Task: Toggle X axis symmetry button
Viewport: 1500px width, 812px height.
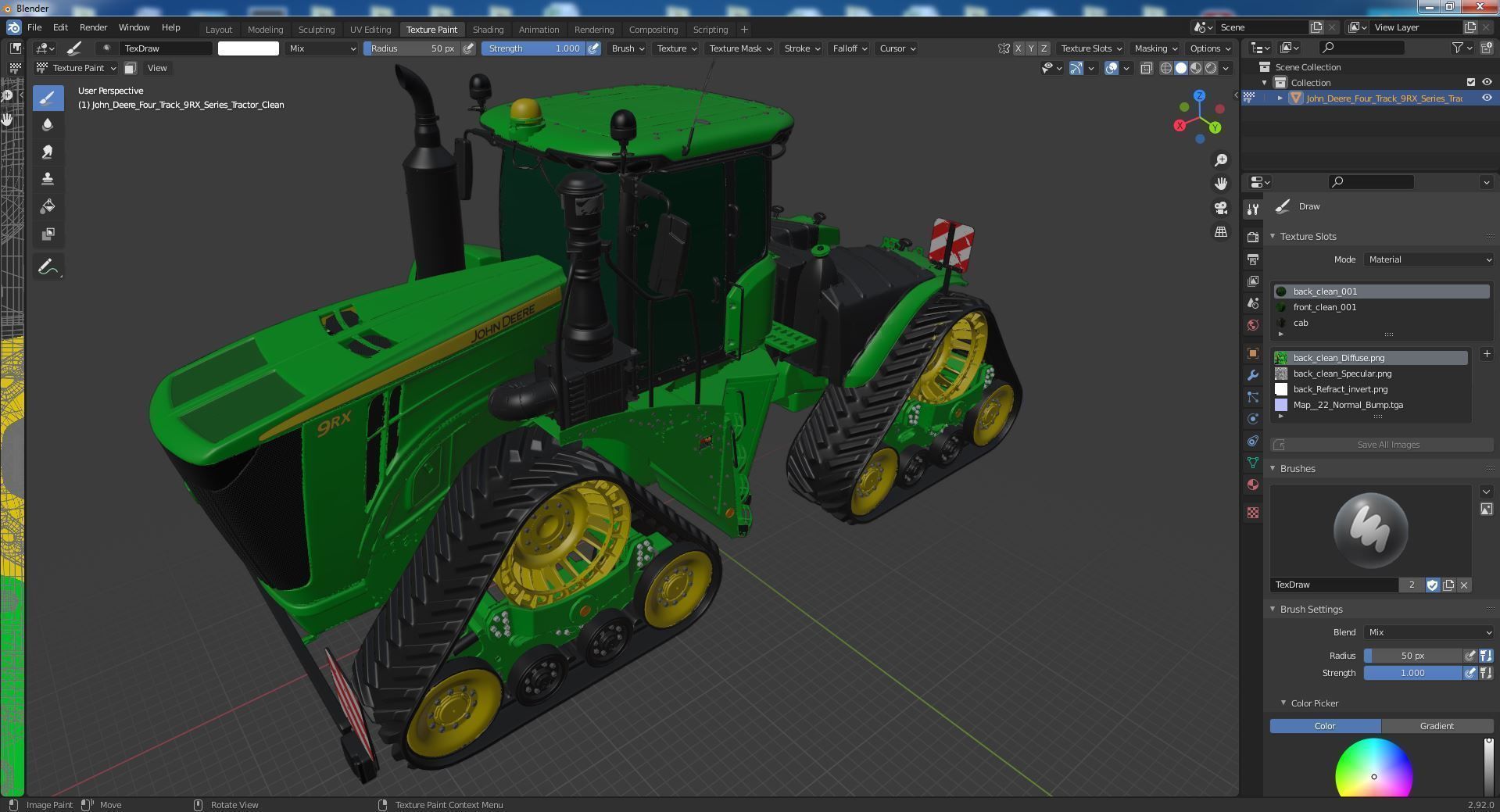Action: coord(1018,48)
